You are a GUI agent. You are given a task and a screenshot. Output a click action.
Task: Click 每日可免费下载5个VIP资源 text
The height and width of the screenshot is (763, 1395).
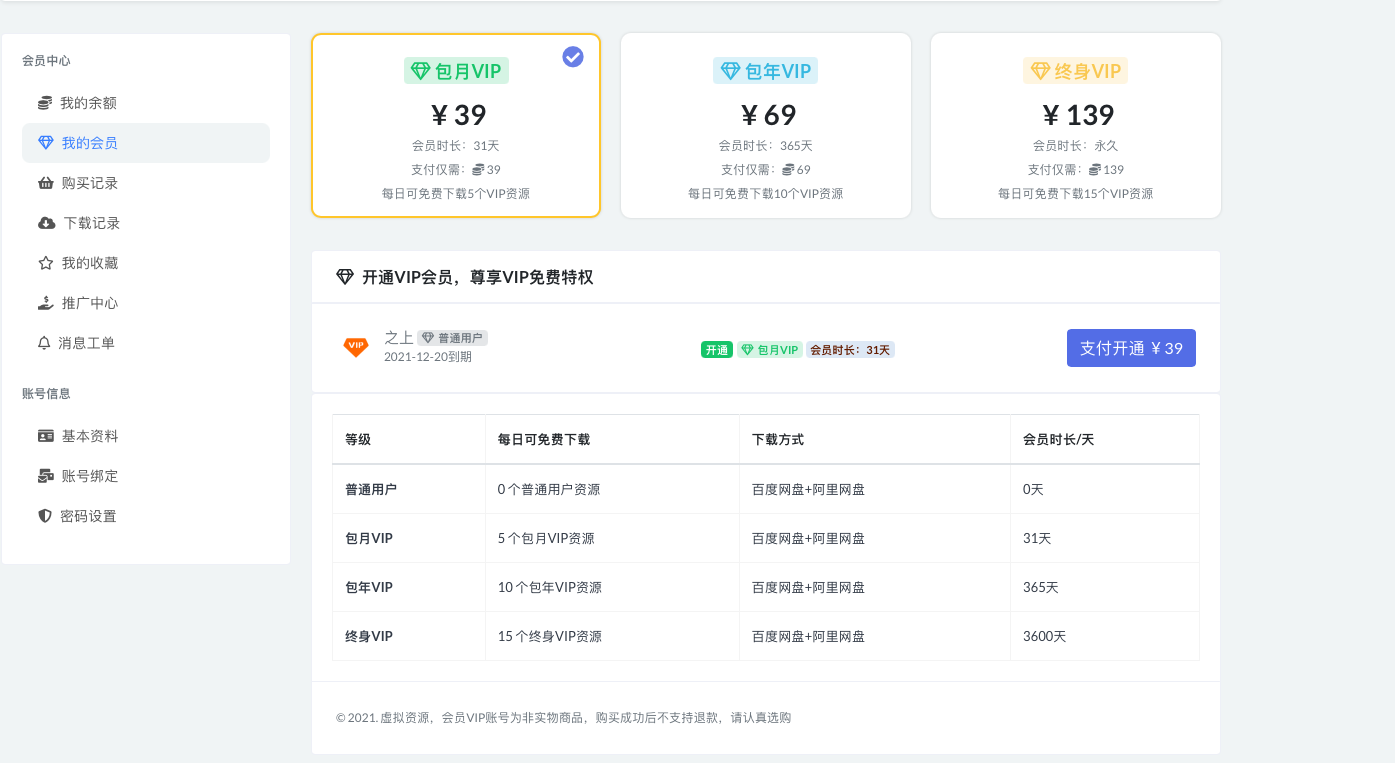456,194
